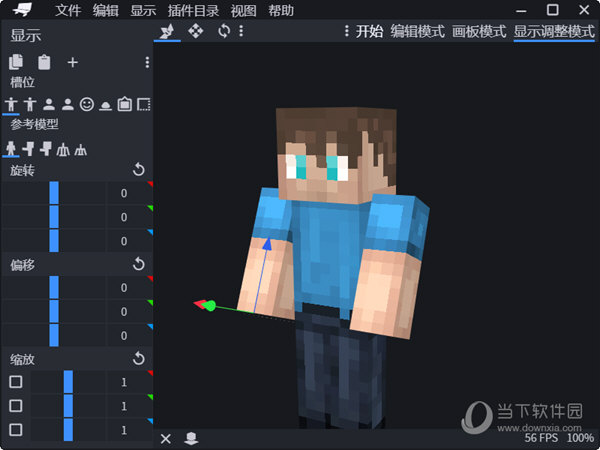Switch to 画板模式
The height and width of the screenshot is (450, 600).
tap(479, 31)
